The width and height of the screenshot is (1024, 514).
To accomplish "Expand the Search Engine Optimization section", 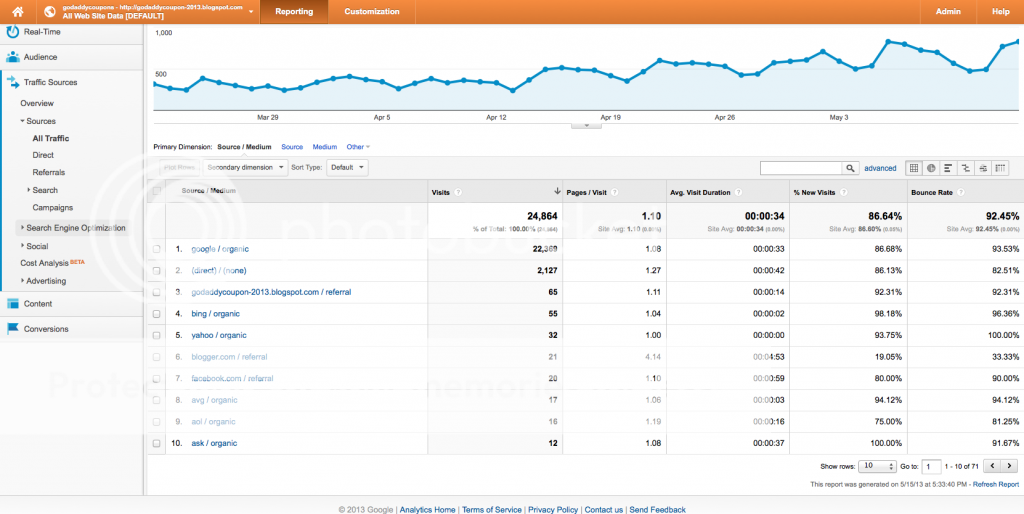I will [75, 228].
